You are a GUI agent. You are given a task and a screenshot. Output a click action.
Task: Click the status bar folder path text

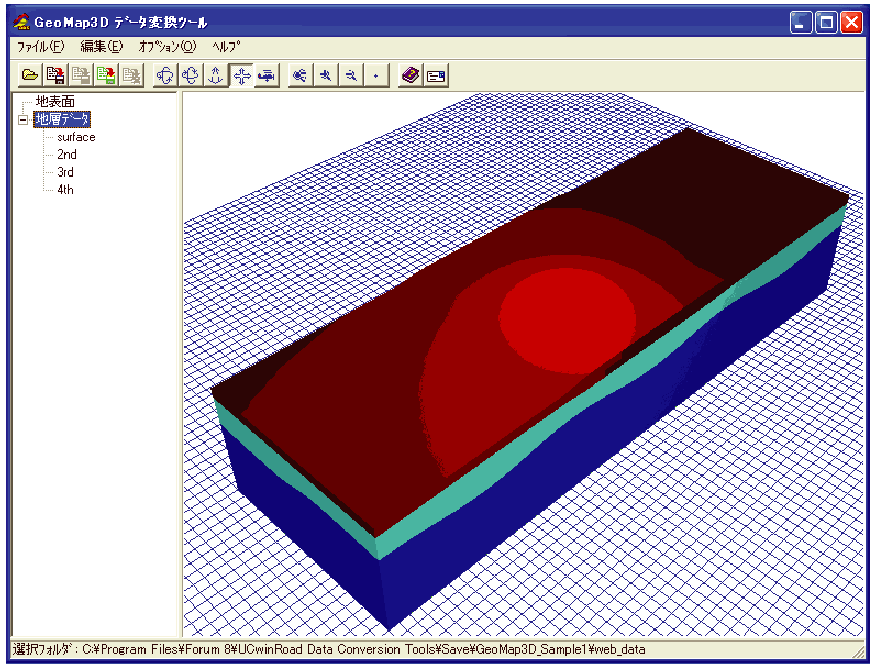[329, 650]
